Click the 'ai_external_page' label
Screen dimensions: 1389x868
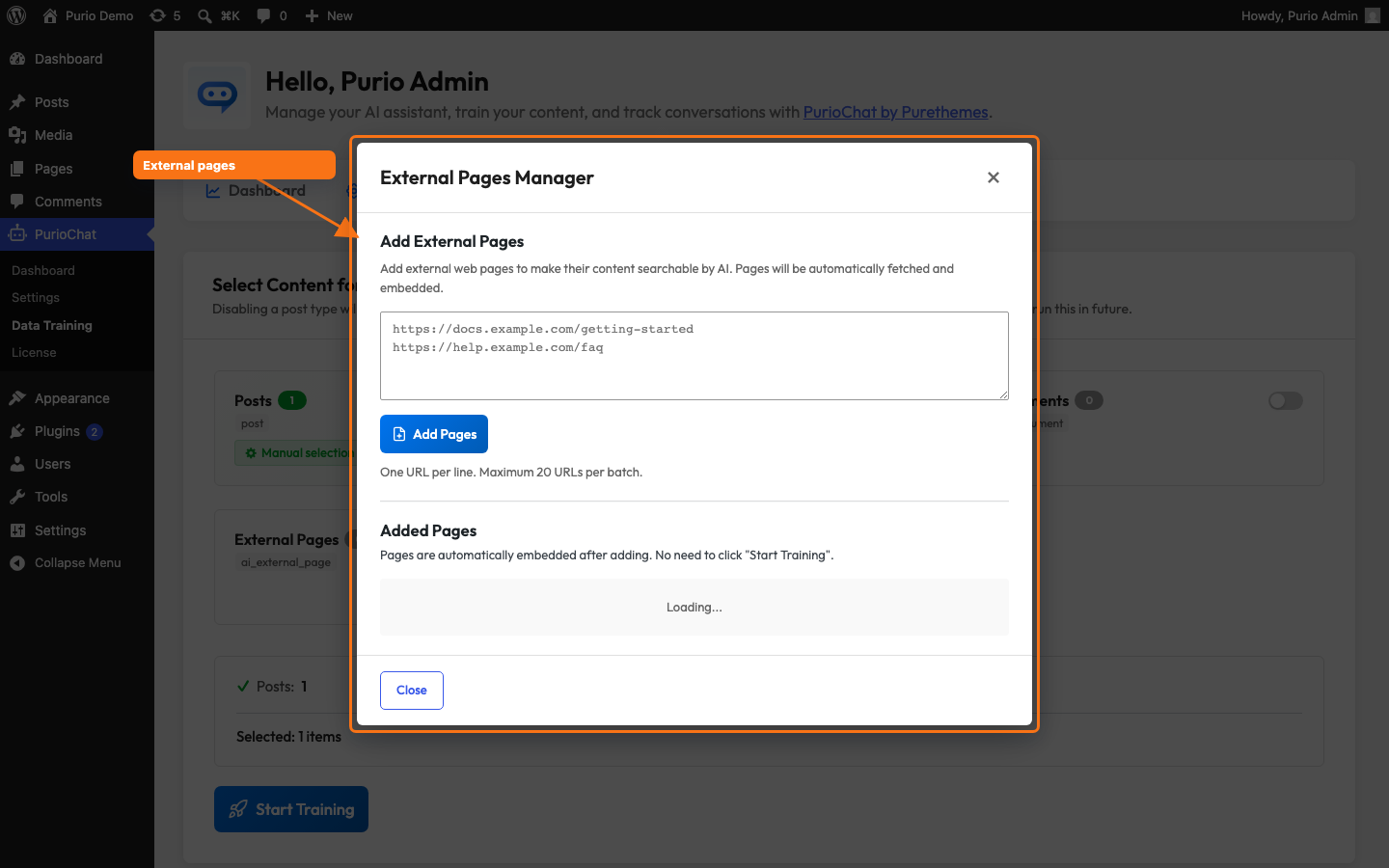click(286, 562)
